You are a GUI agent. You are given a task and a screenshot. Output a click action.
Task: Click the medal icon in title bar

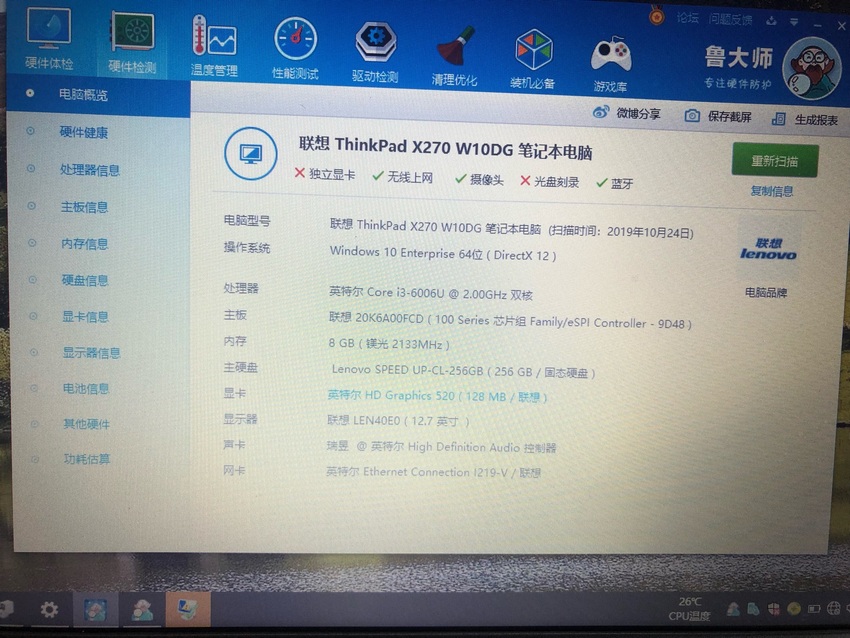click(656, 15)
